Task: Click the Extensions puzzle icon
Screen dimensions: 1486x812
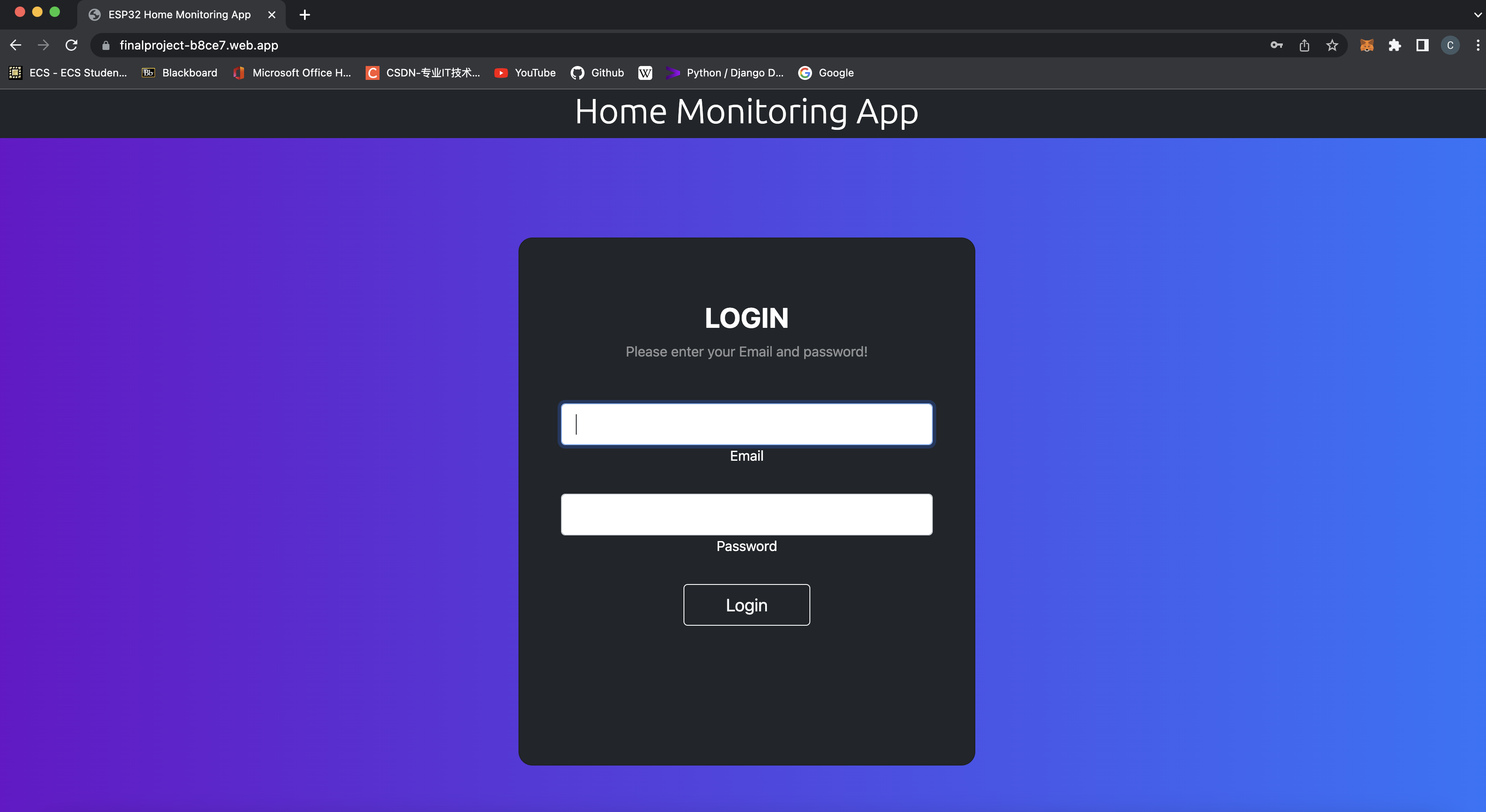Action: (1395, 45)
